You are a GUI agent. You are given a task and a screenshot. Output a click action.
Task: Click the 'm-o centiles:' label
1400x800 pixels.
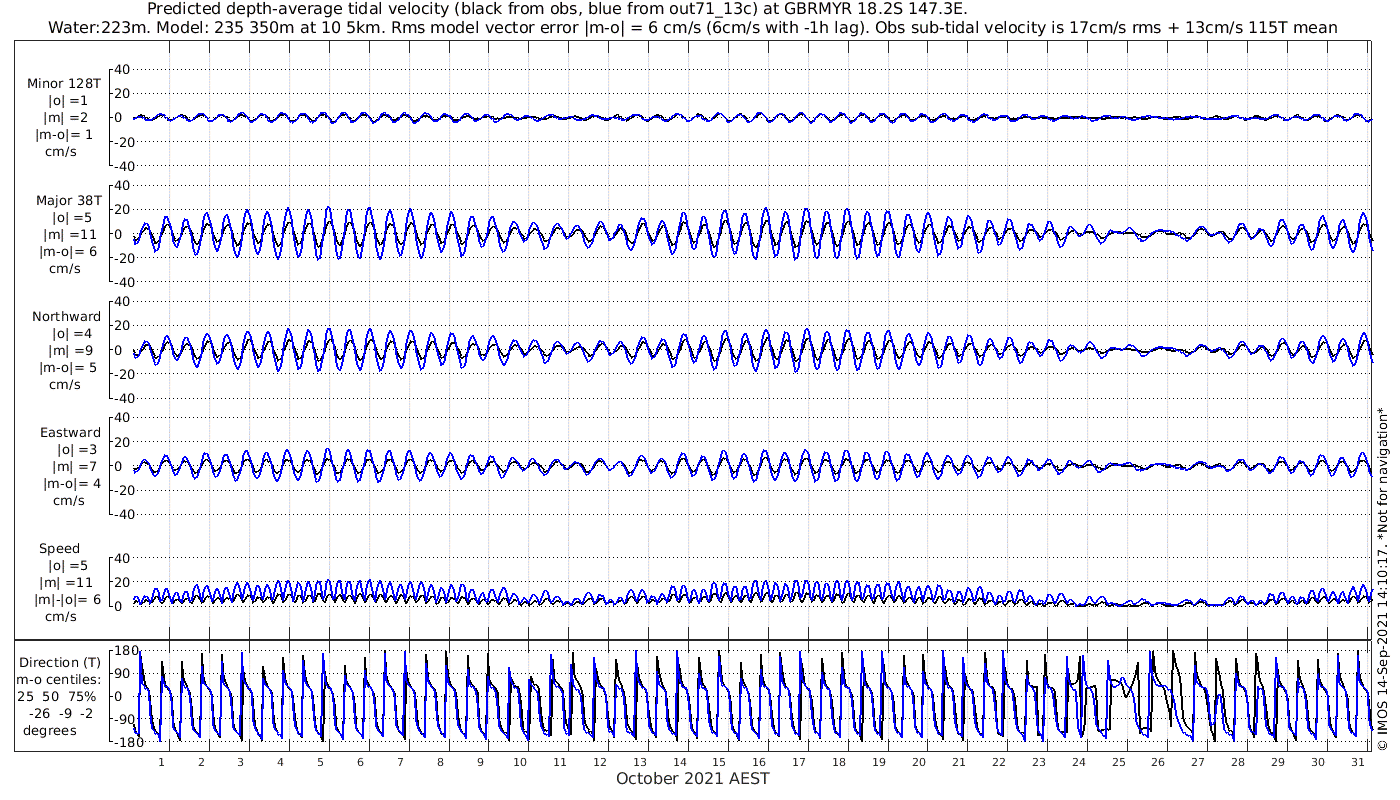tap(58, 679)
